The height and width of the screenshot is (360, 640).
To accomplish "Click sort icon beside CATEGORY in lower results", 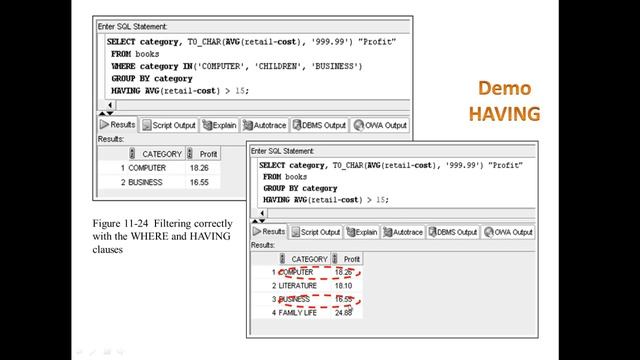I will click(x=282, y=259).
